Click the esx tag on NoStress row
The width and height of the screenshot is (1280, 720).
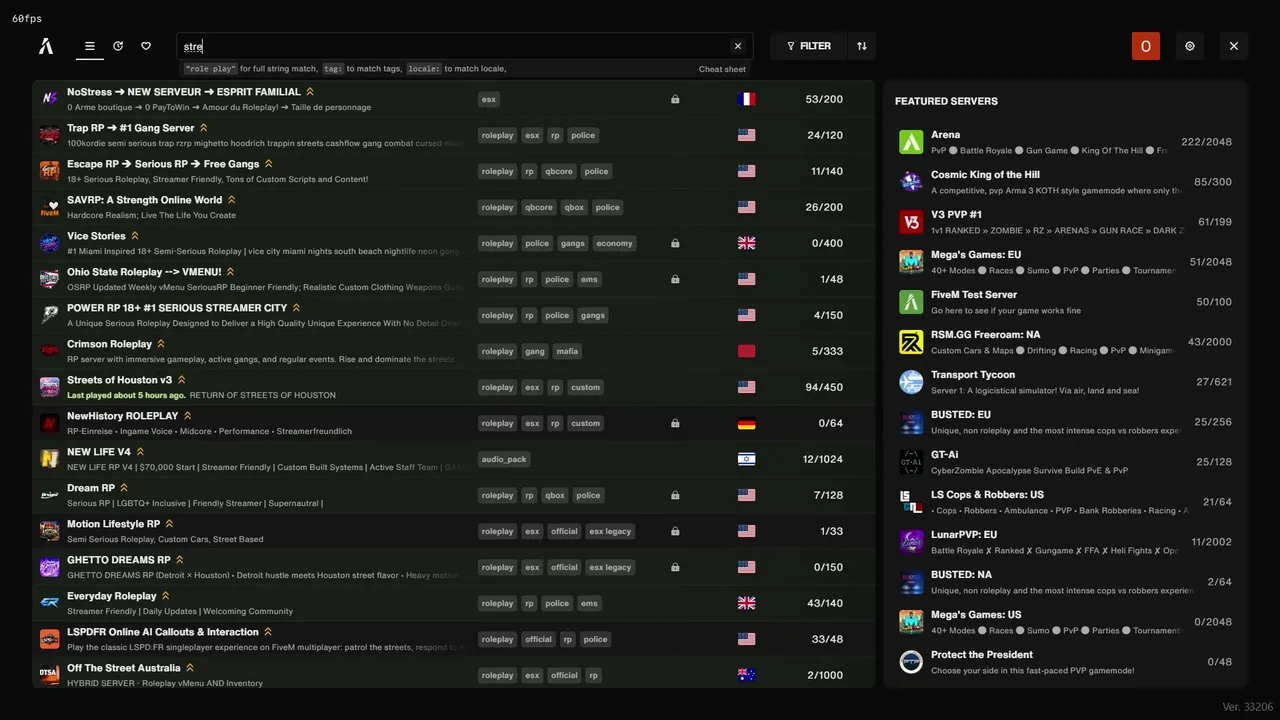[x=489, y=99]
